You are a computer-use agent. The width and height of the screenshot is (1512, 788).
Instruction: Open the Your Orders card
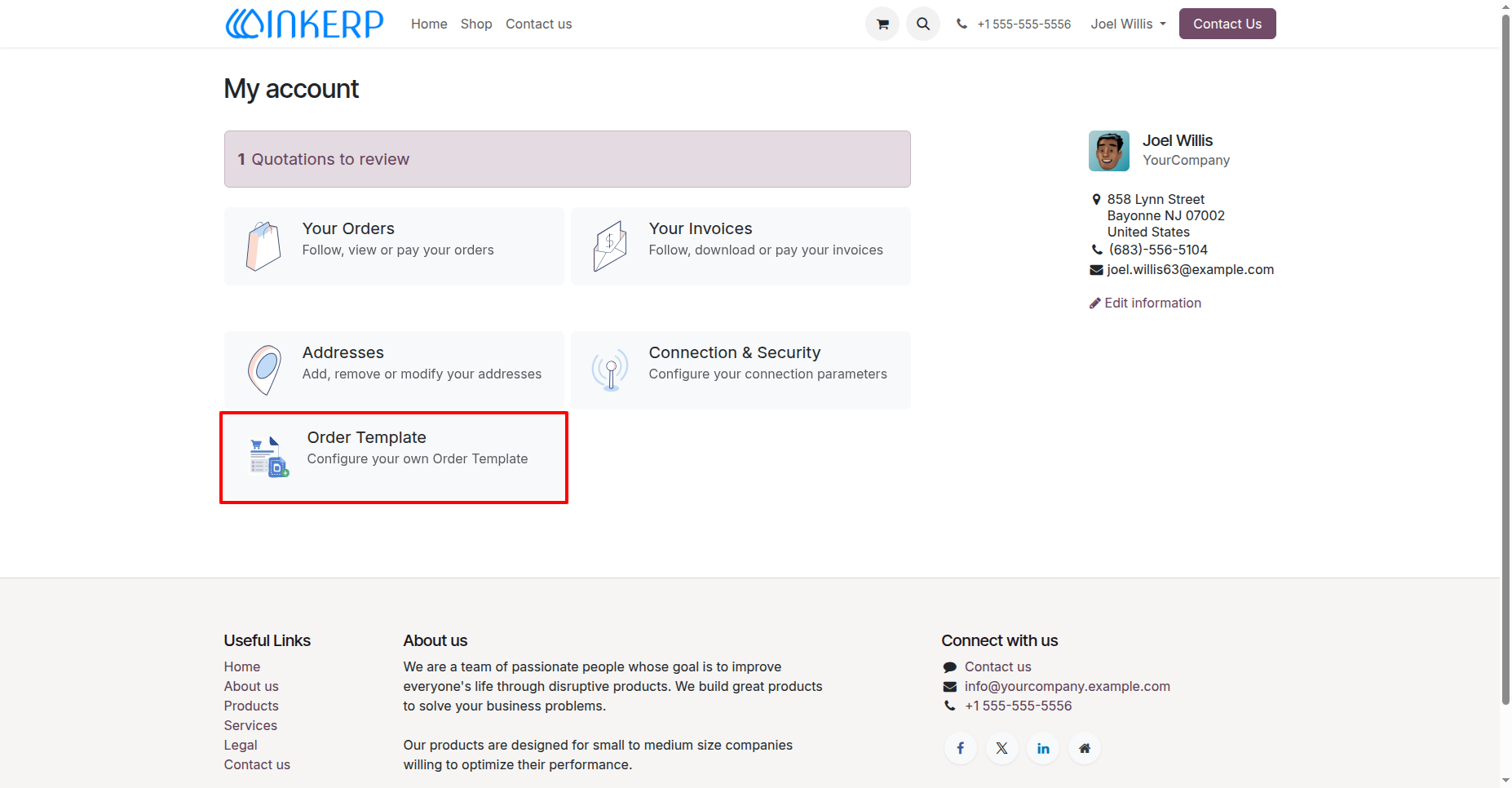coord(394,246)
